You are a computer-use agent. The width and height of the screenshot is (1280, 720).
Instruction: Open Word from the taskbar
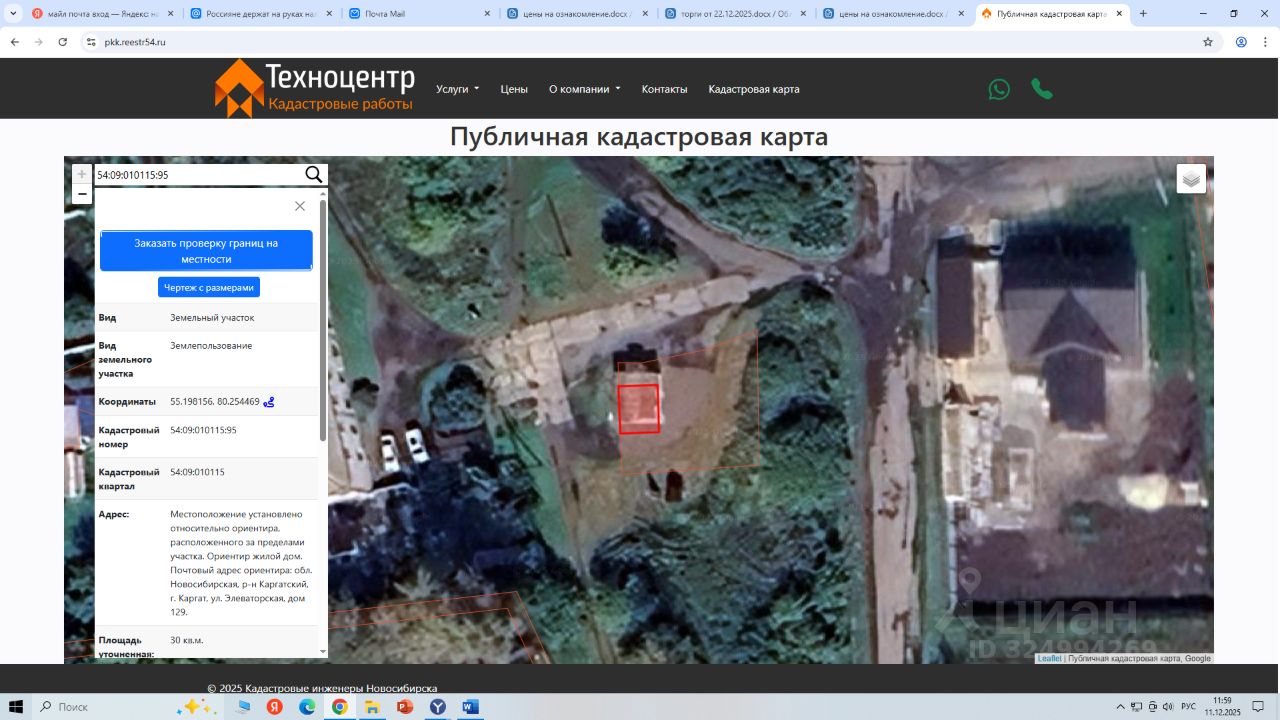tap(470, 707)
